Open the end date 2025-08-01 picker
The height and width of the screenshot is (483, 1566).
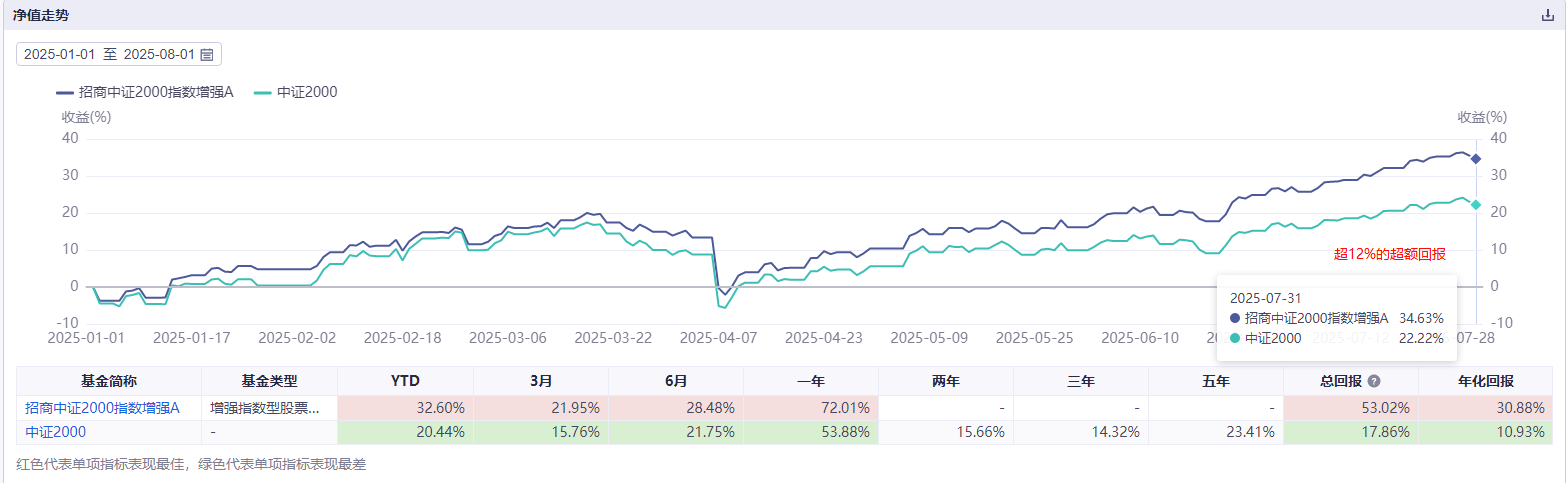(159, 55)
